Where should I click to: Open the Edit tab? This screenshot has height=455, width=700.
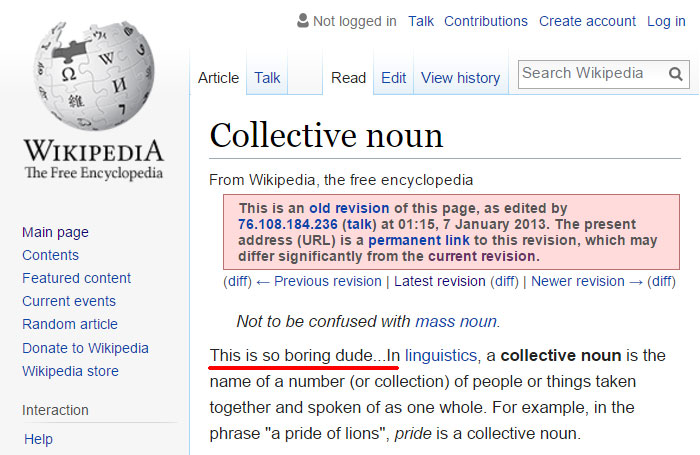click(x=393, y=78)
